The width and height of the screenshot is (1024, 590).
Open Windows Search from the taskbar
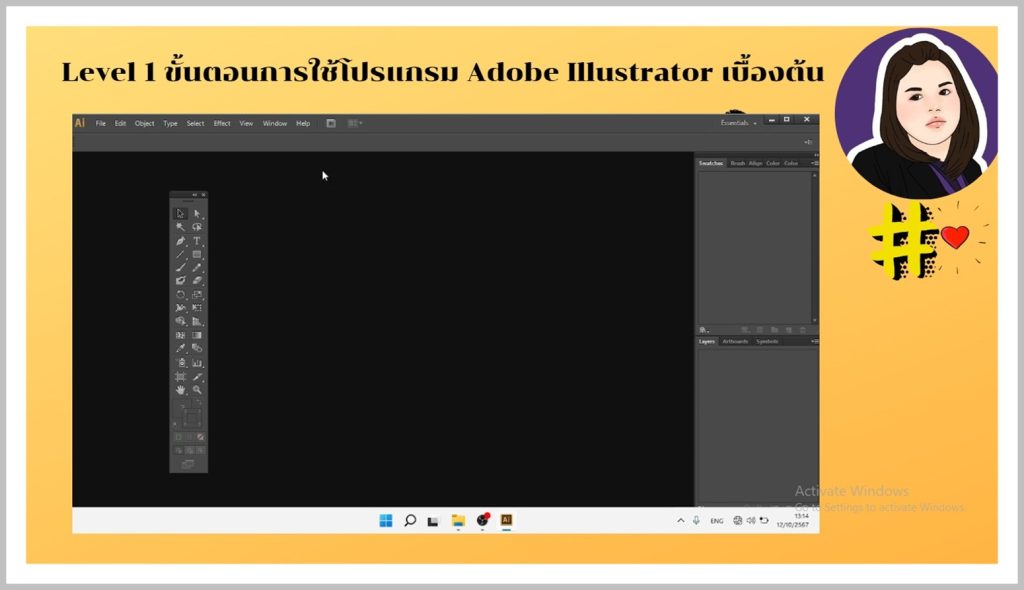click(410, 520)
